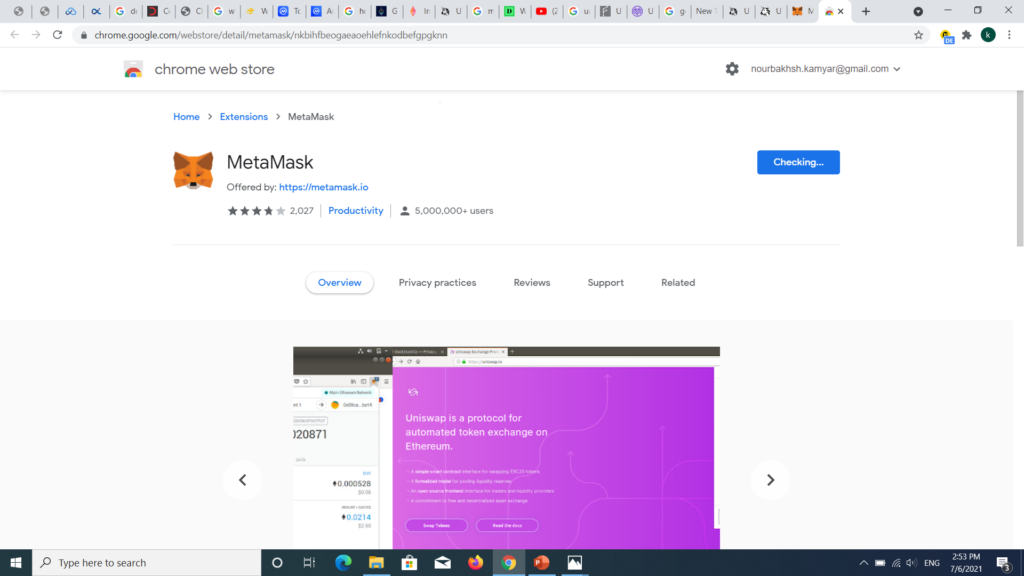The image size is (1024, 576).
Task: Show previous screenshot with left arrow
Action: click(x=242, y=480)
